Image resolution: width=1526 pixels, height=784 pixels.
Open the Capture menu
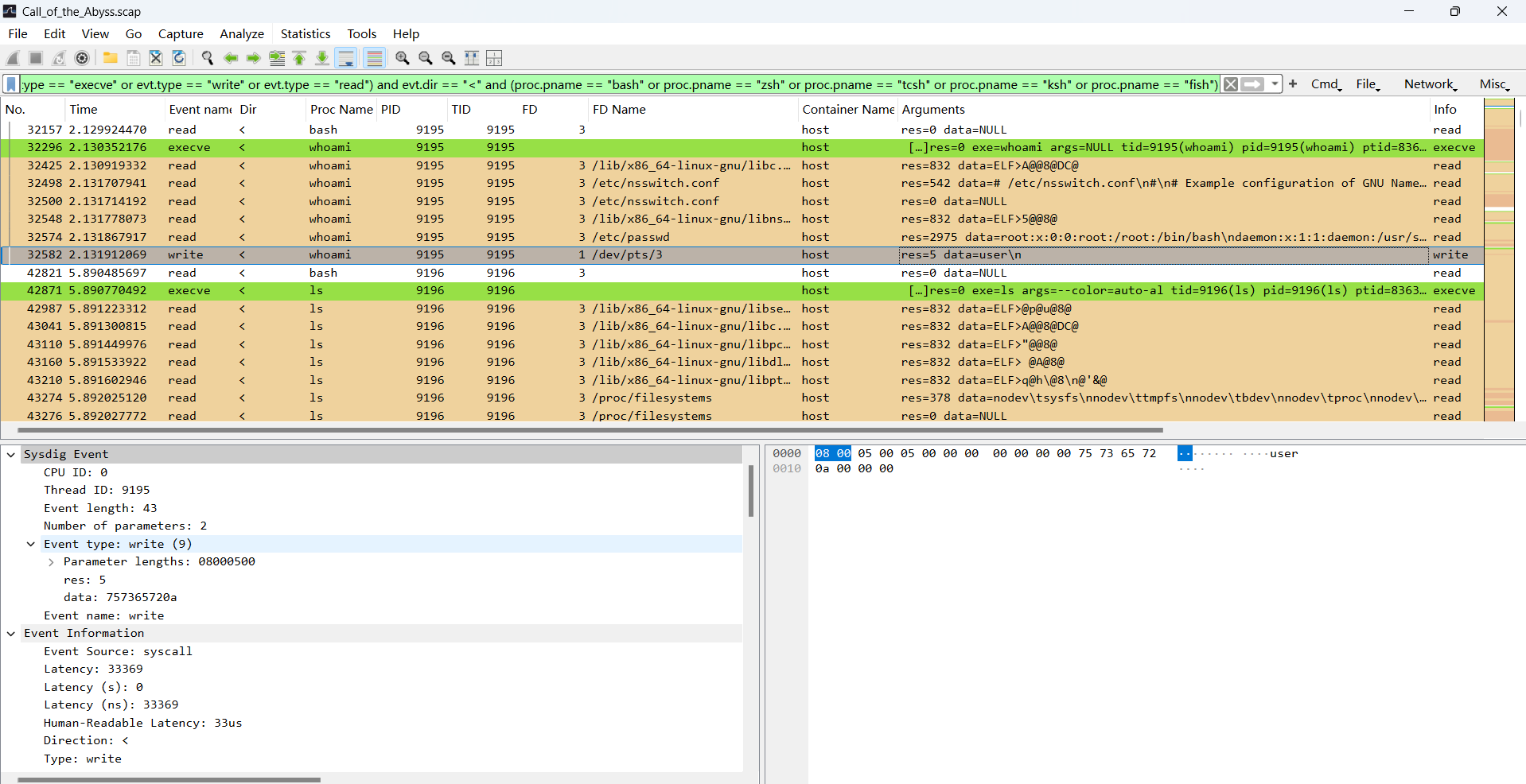tap(181, 33)
